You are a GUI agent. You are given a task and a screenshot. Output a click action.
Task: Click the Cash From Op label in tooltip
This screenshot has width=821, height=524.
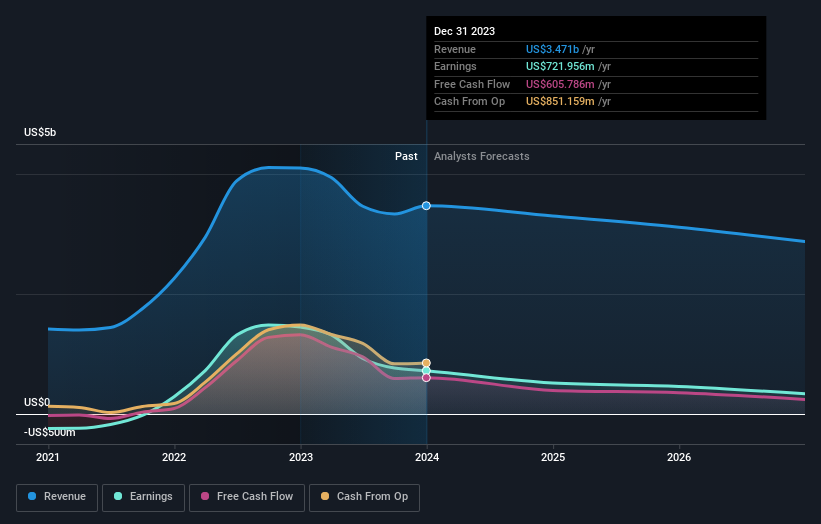click(470, 102)
